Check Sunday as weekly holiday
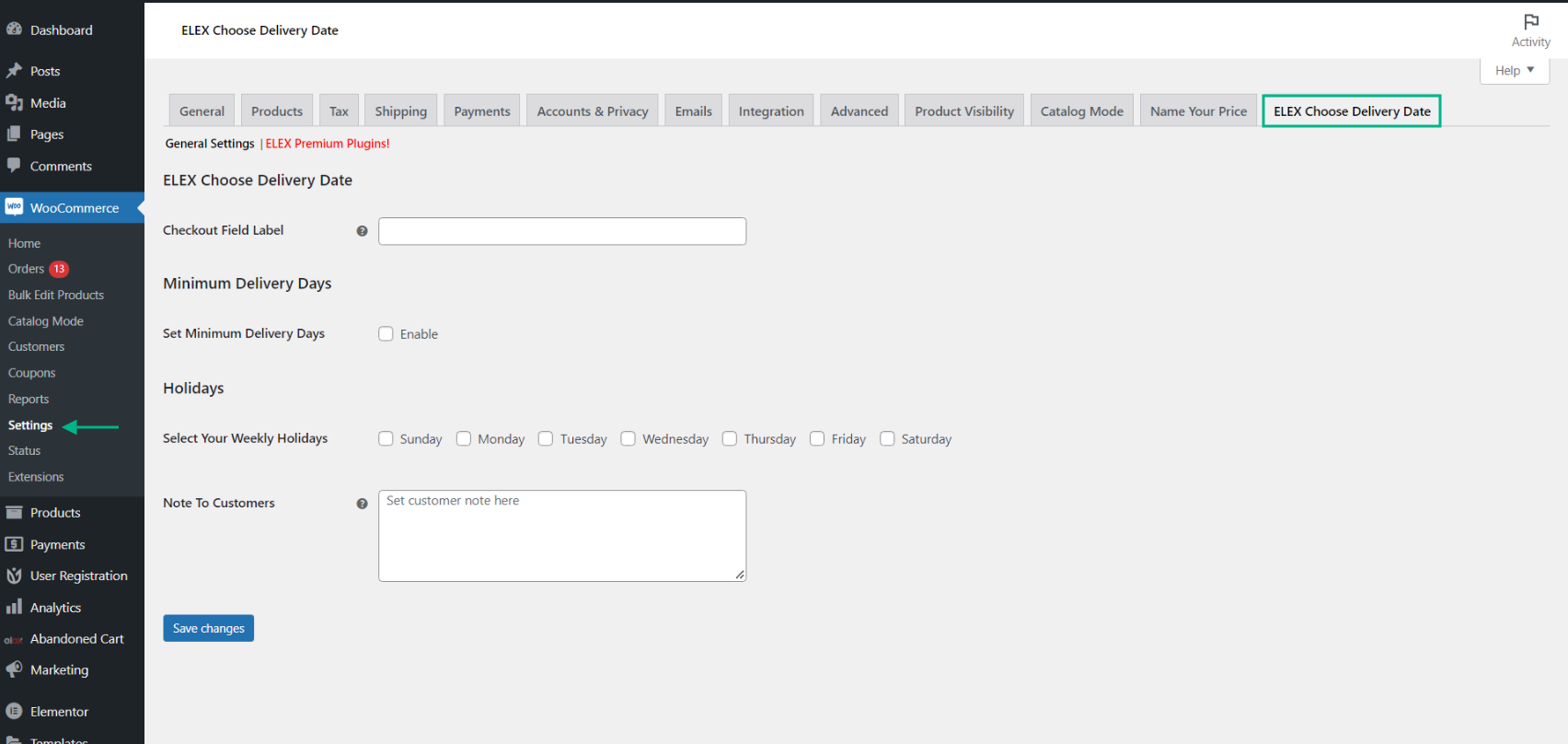Viewport: 1568px width, 744px height. [x=386, y=439]
